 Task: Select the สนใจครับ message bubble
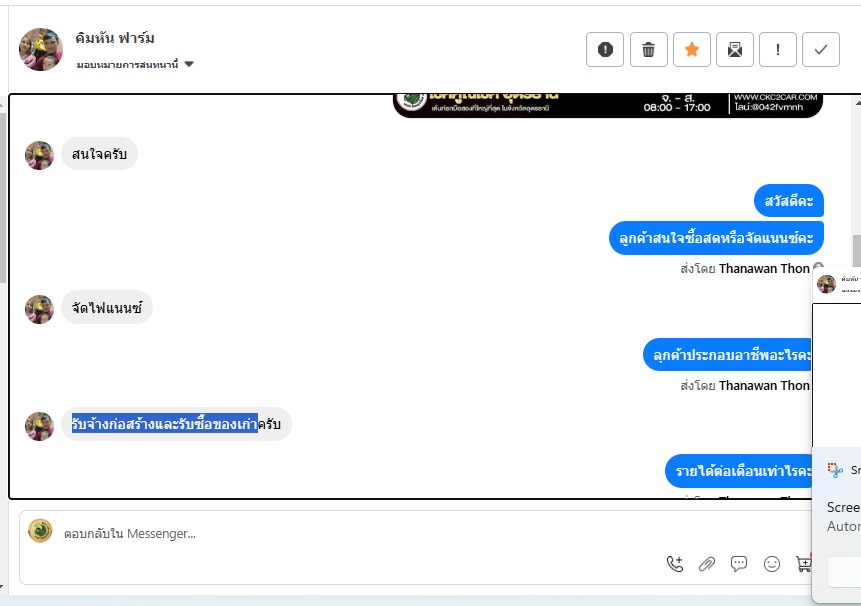coord(99,154)
